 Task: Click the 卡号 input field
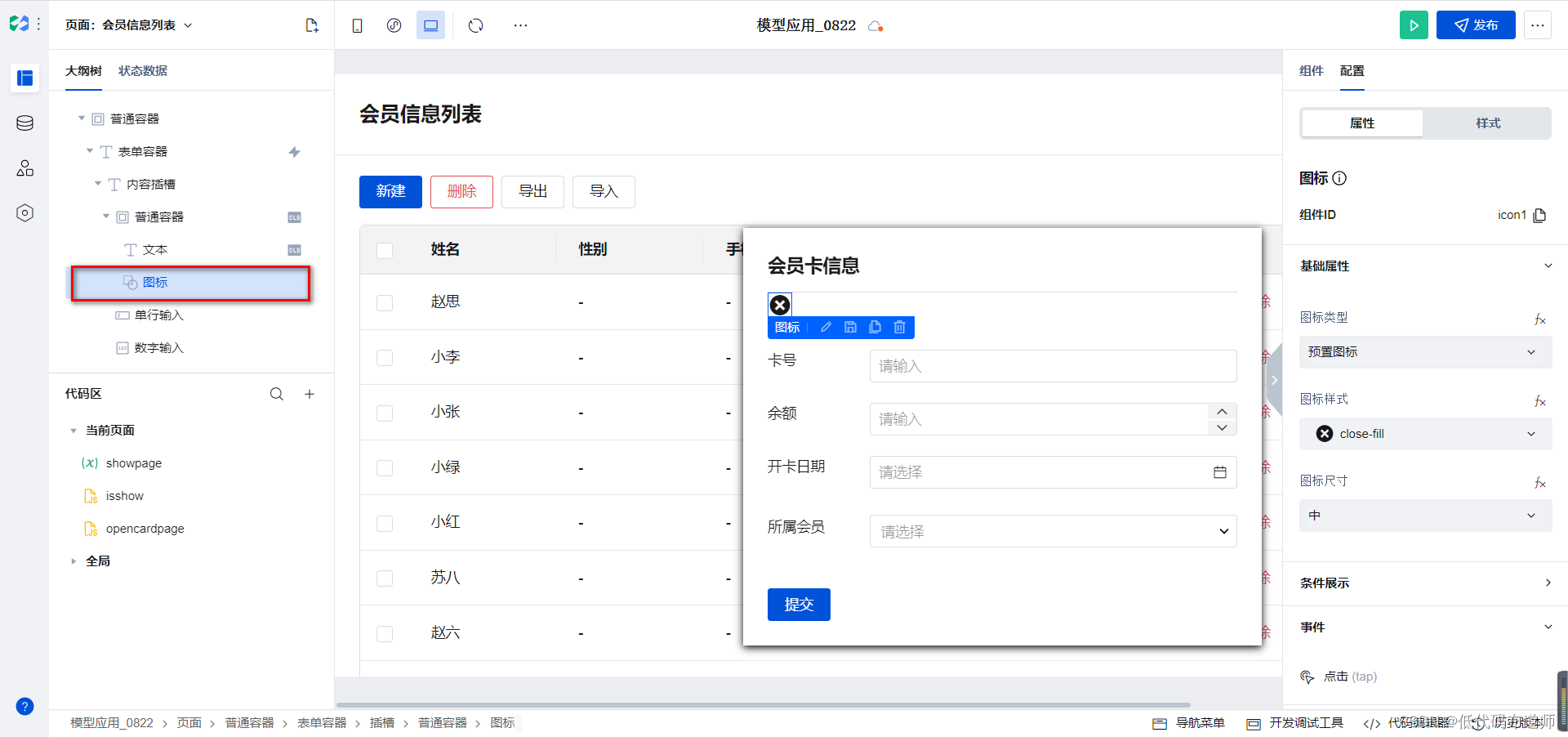[1053, 366]
